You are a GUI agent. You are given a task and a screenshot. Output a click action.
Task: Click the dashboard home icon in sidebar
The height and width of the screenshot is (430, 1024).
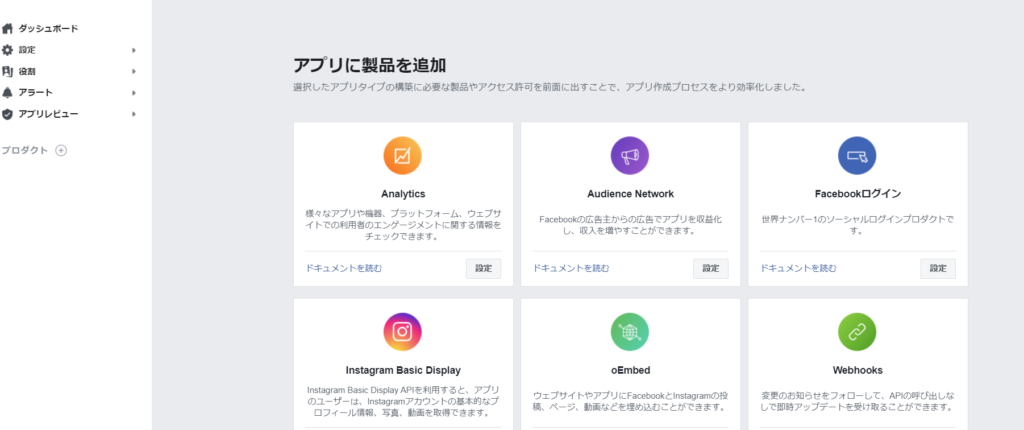point(8,29)
